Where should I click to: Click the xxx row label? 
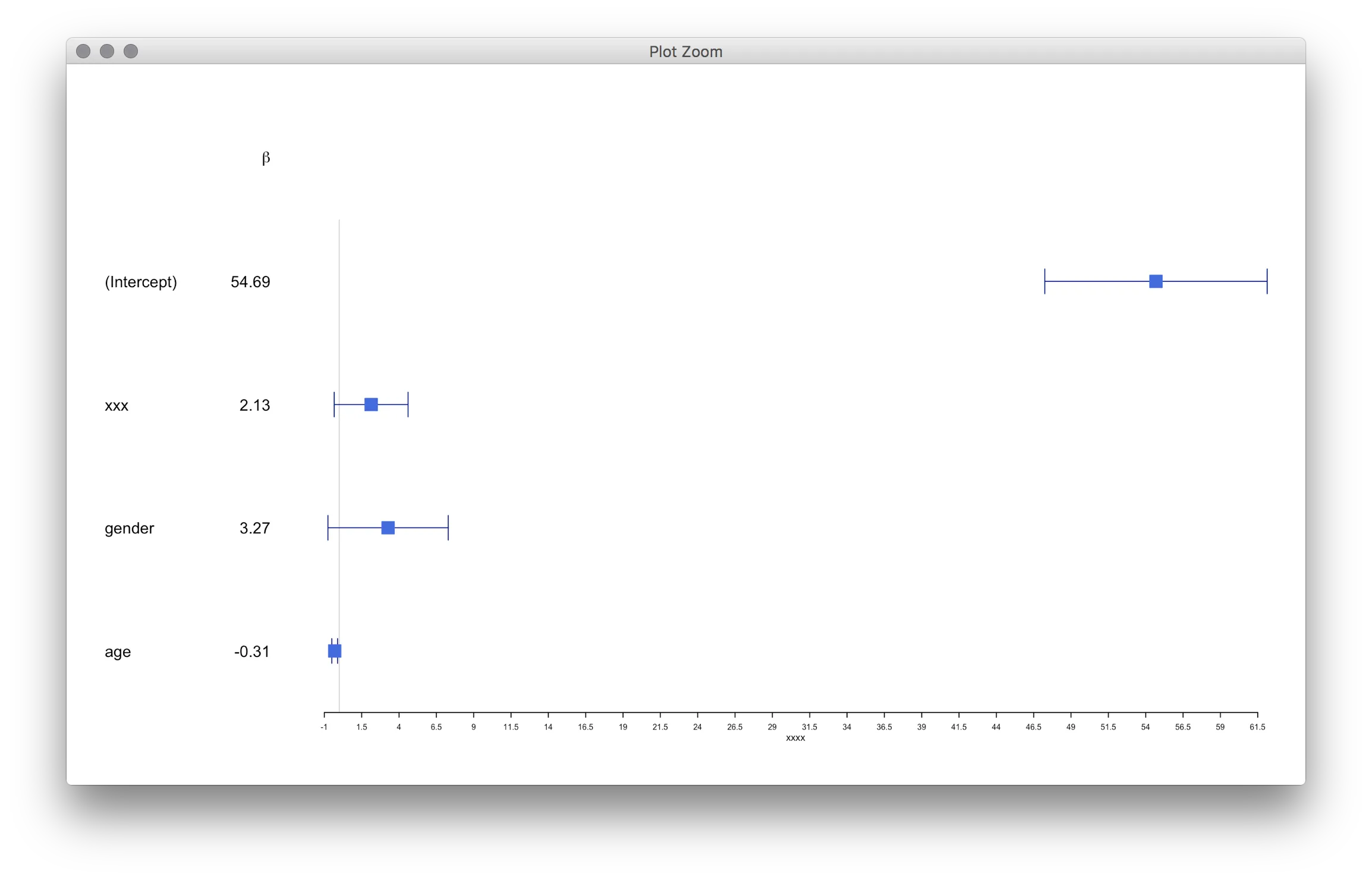click(117, 406)
